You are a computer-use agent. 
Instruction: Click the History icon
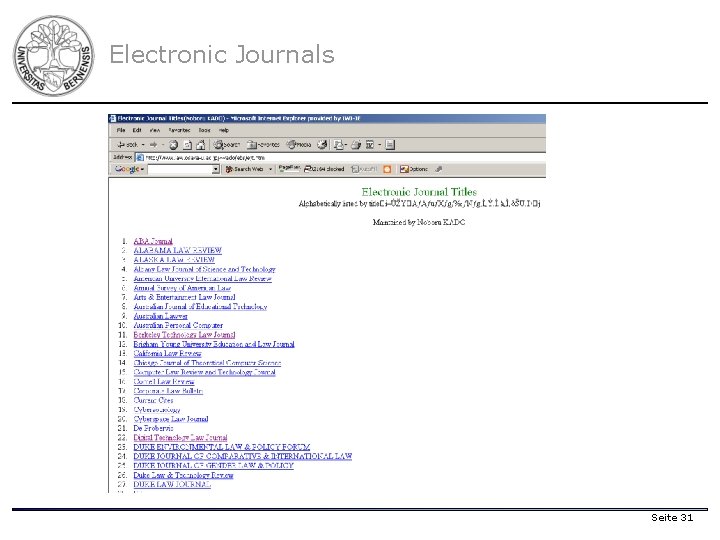coord(322,145)
